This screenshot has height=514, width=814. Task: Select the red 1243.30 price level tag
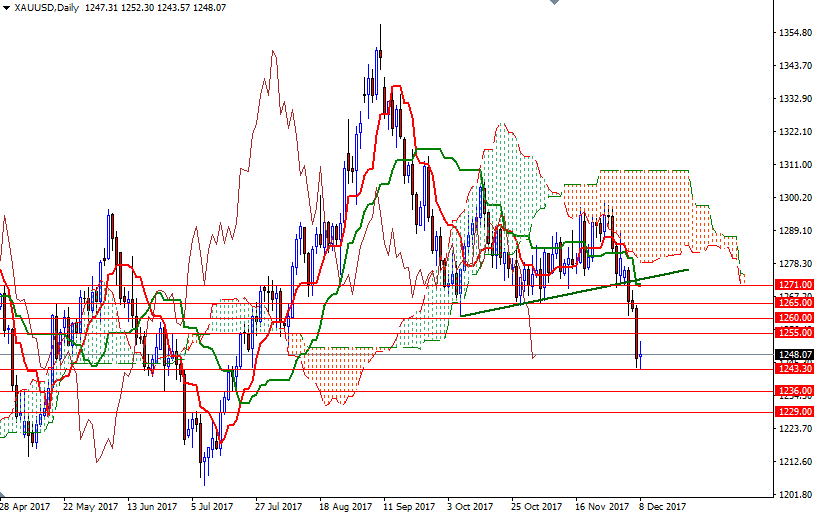pyautogui.click(x=794, y=369)
